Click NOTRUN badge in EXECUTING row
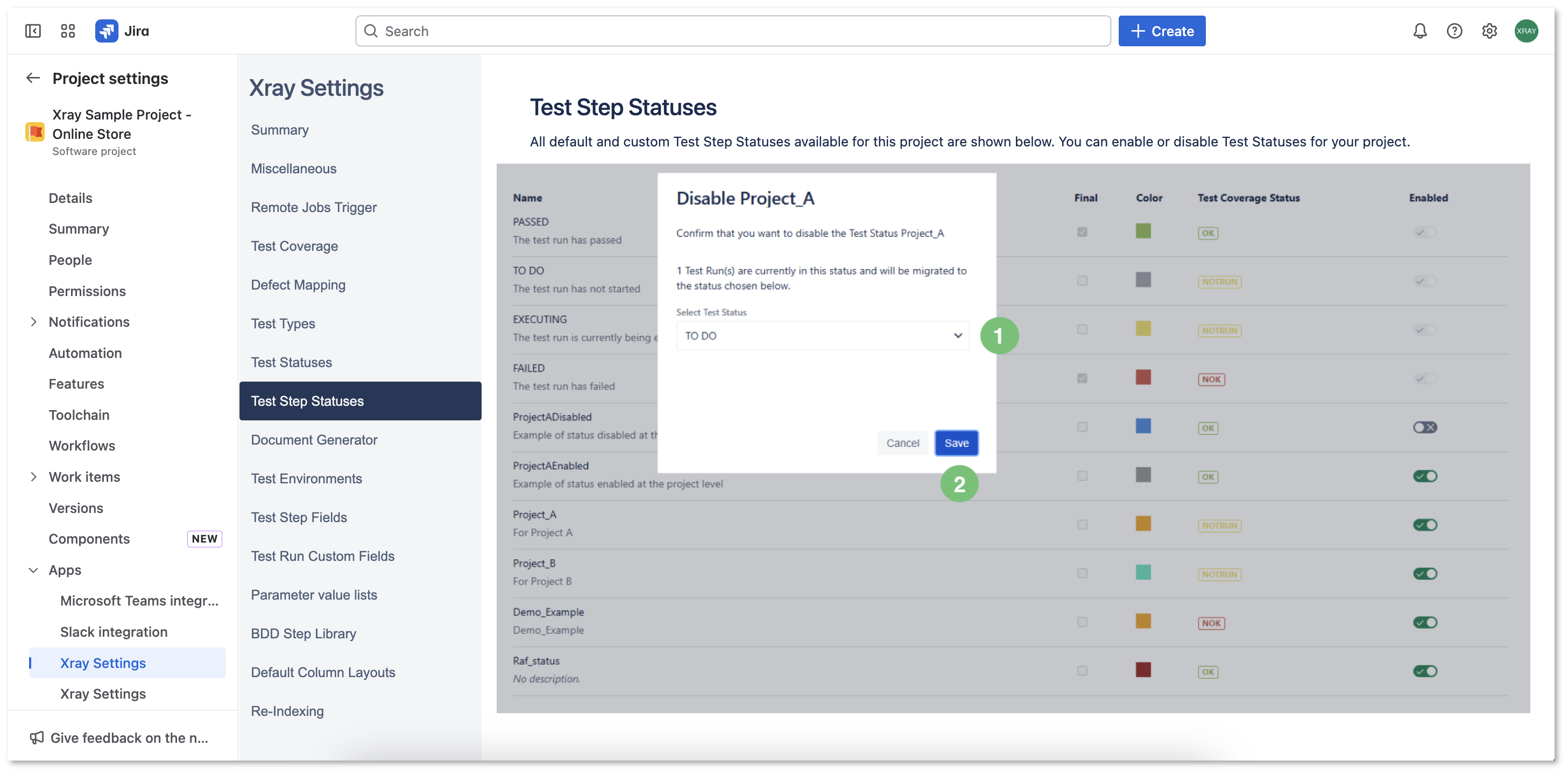1568x774 pixels. (x=1219, y=330)
